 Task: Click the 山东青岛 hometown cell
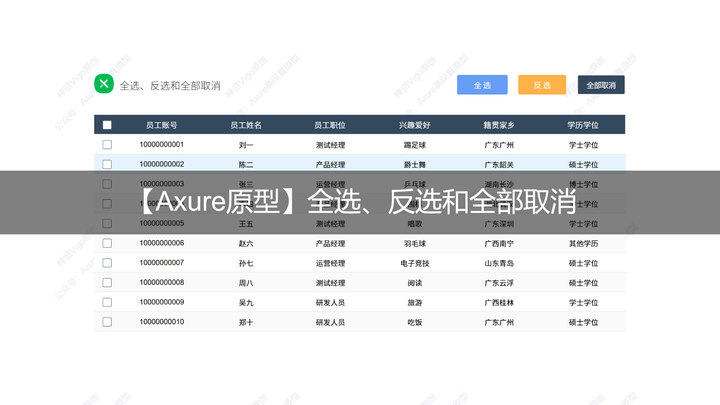(499, 264)
